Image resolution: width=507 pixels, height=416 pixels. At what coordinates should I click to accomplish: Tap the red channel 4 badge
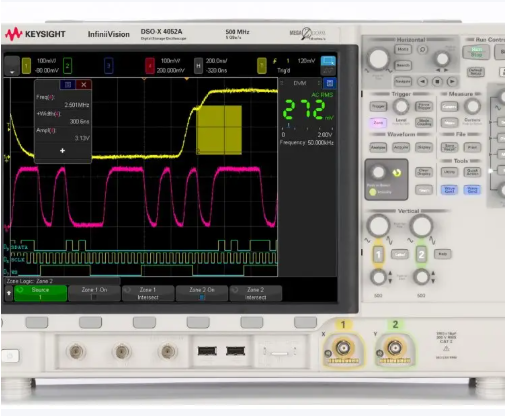click(150, 66)
